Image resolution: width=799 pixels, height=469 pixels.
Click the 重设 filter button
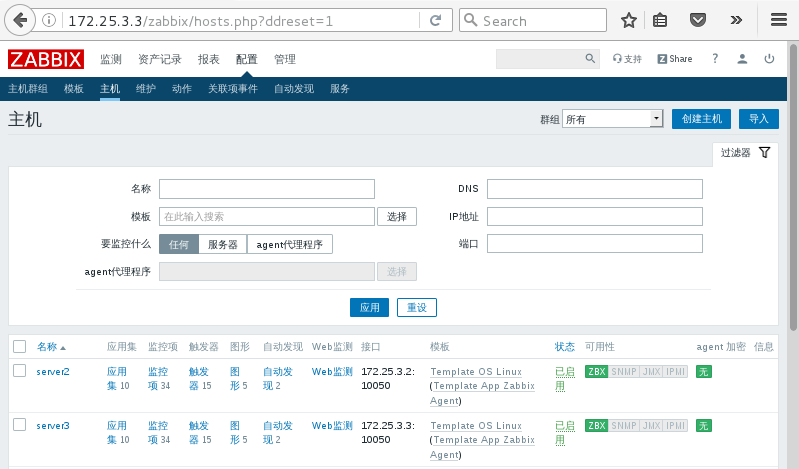[417, 307]
